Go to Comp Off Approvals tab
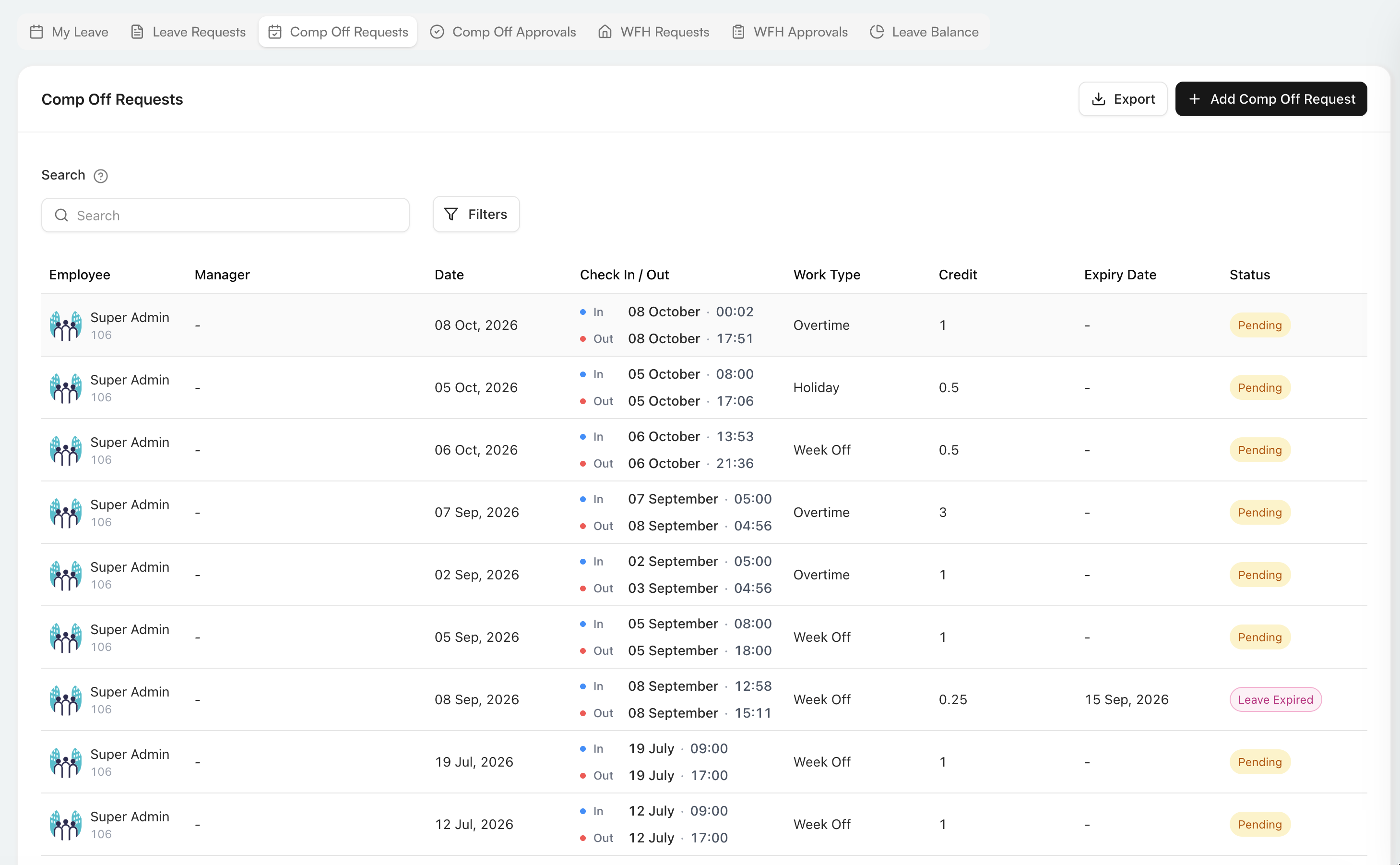The image size is (1400, 865). (503, 32)
